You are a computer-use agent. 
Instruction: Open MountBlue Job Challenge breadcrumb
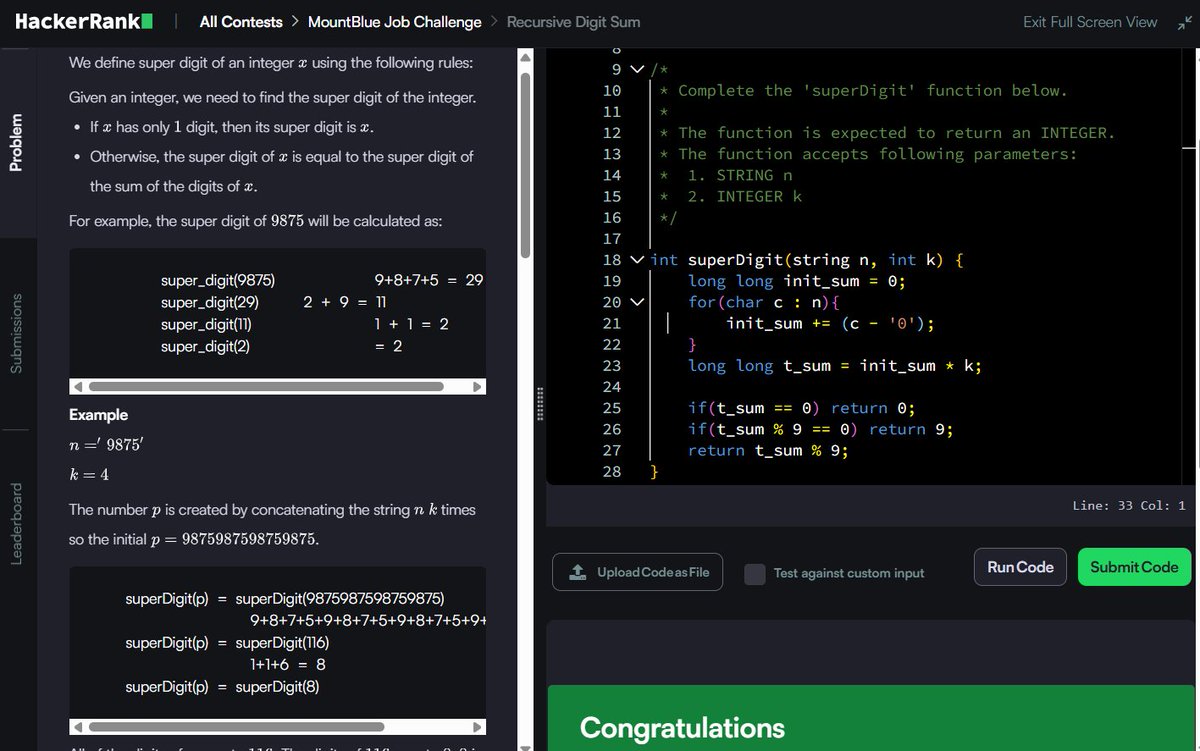click(394, 22)
